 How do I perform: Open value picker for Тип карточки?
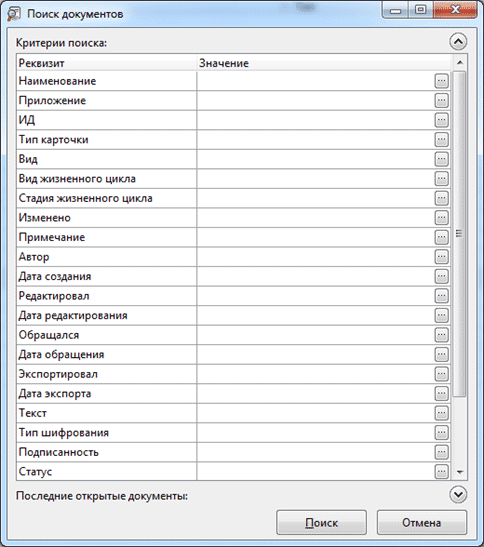(441, 140)
